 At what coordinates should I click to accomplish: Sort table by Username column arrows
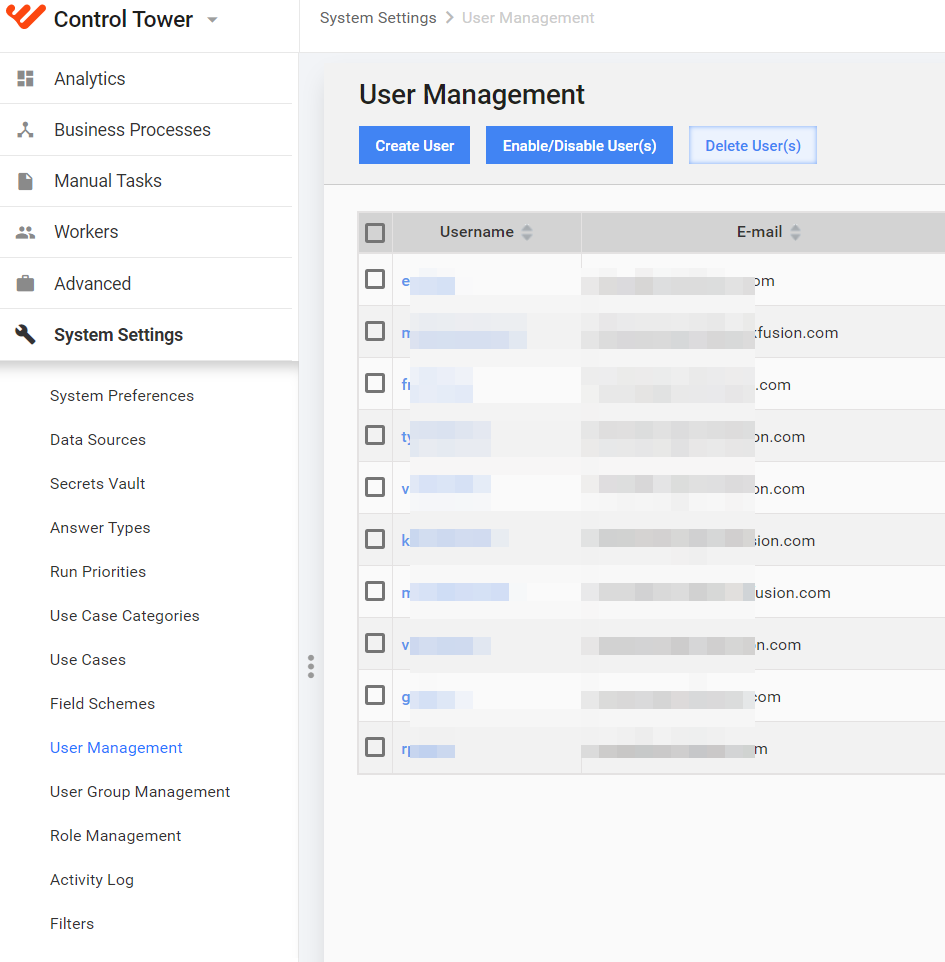point(526,232)
